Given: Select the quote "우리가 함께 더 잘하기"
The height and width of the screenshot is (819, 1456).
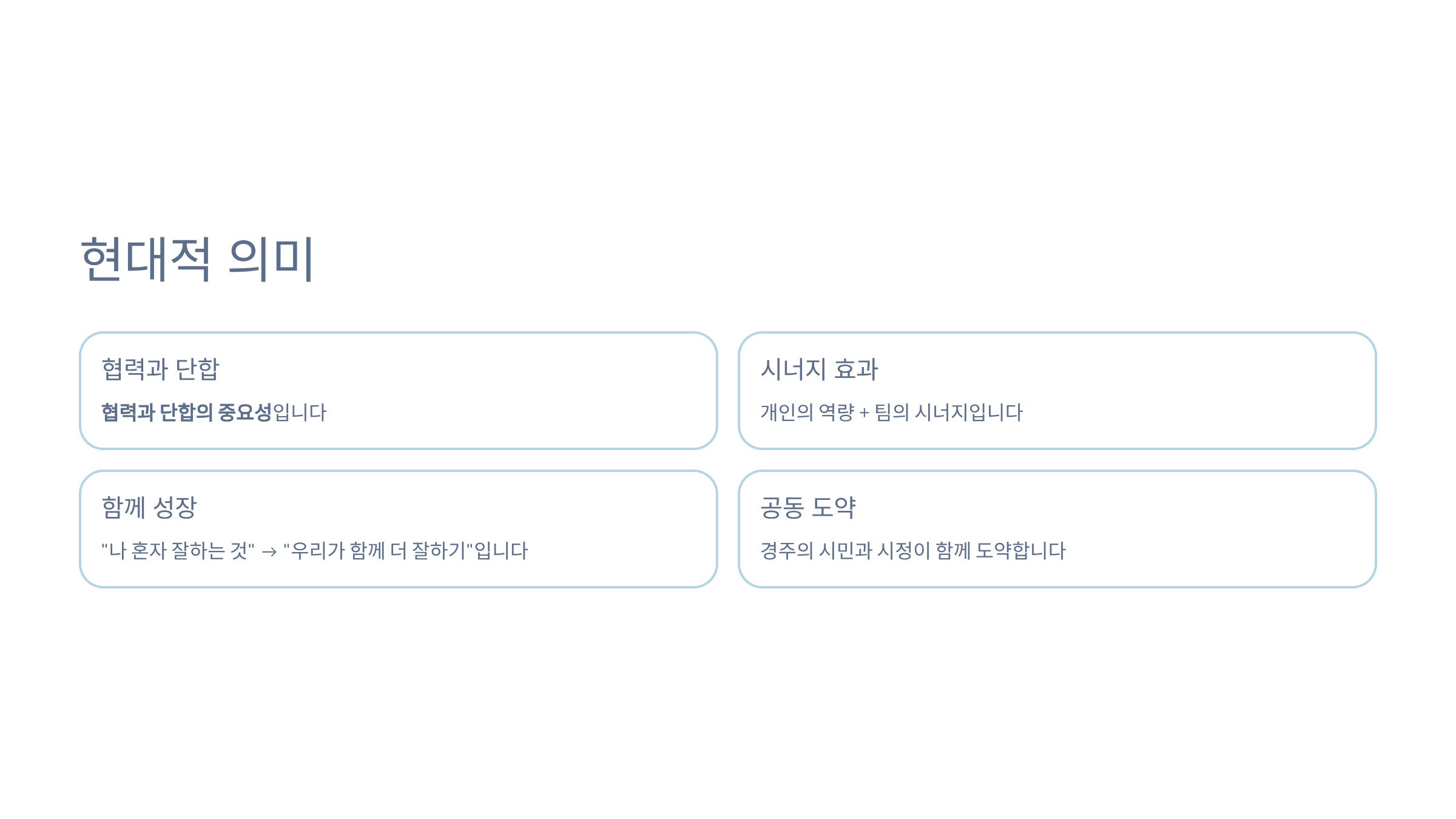Looking at the screenshot, I should (378, 551).
